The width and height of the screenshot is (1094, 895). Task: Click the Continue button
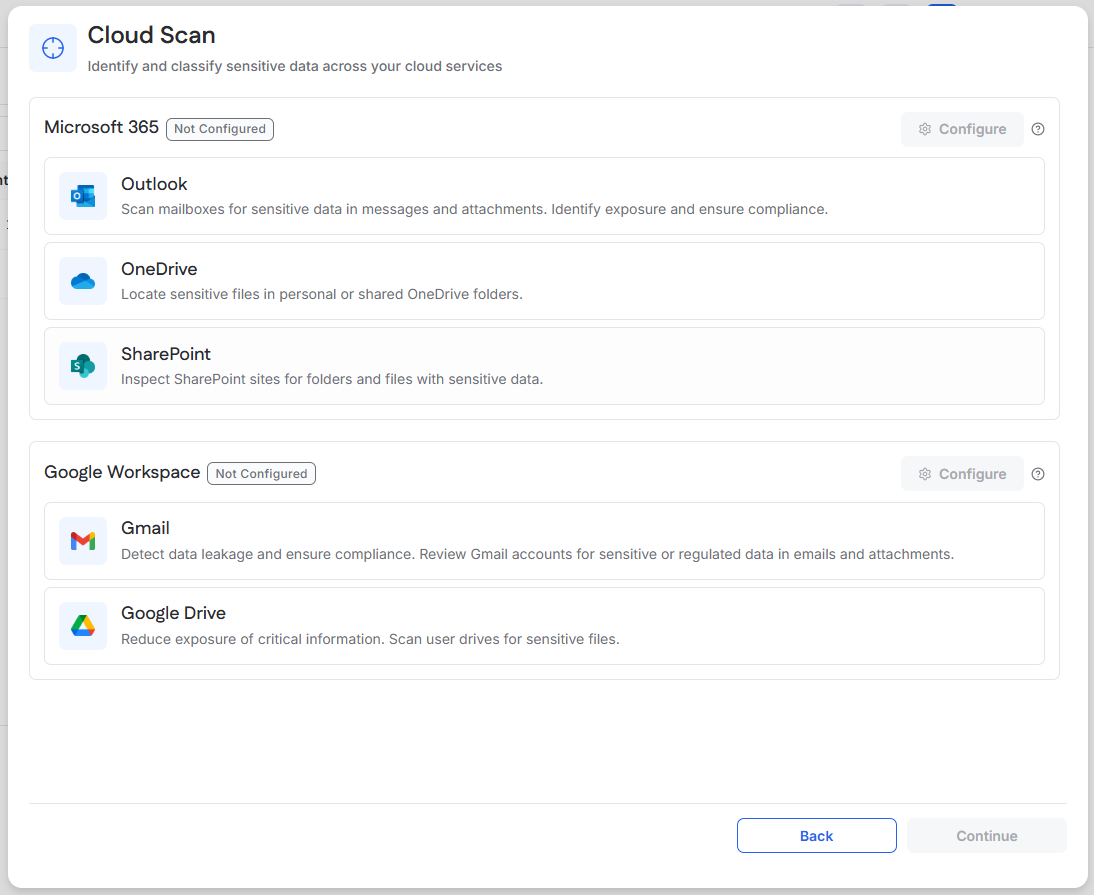(987, 836)
